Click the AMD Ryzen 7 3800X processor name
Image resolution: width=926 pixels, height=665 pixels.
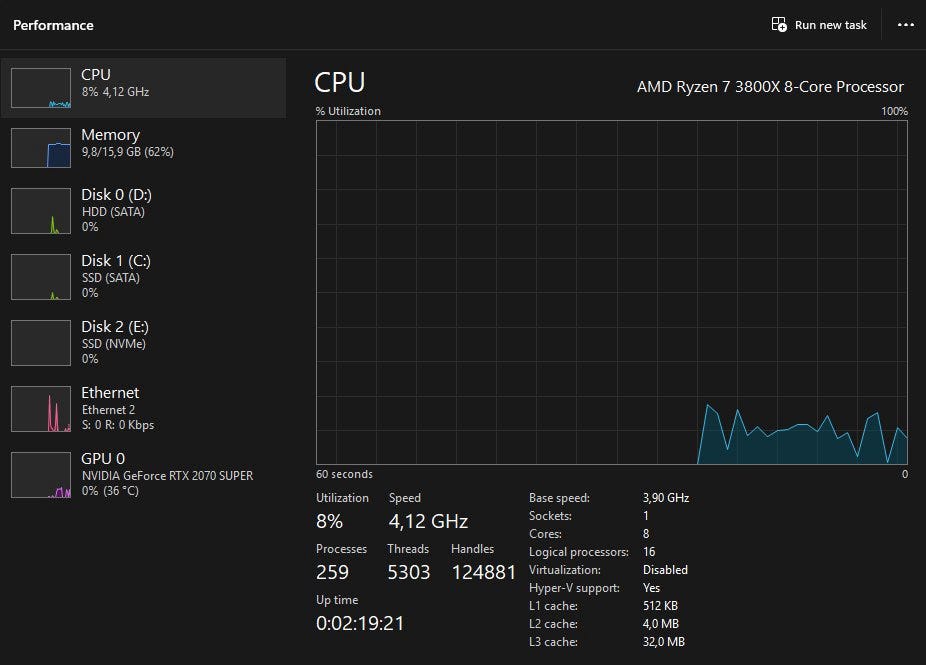pyautogui.click(x=770, y=87)
